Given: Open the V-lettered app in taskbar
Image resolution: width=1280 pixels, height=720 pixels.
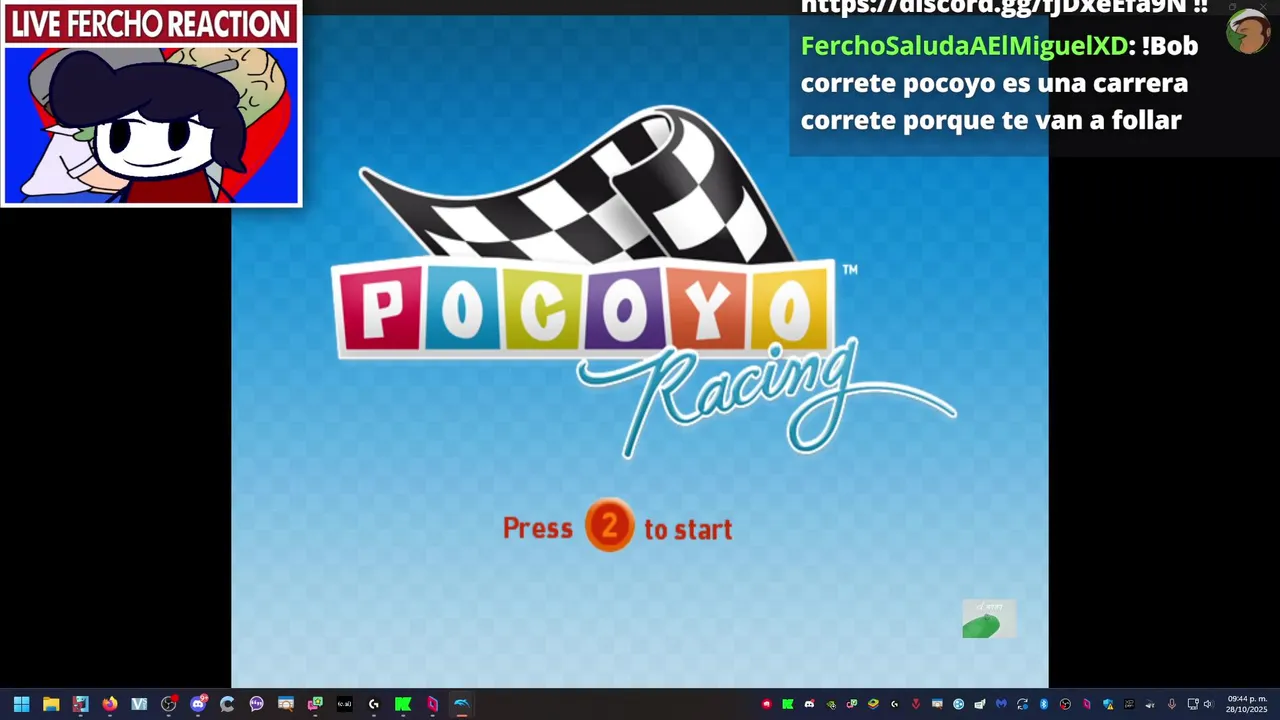Looking at the screenshot, I should pyautogui.click(x=139, y=704).
